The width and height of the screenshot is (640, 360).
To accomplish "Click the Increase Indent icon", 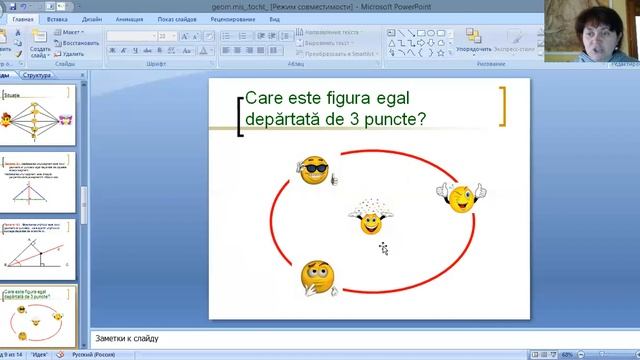I will tap(272, 36).
